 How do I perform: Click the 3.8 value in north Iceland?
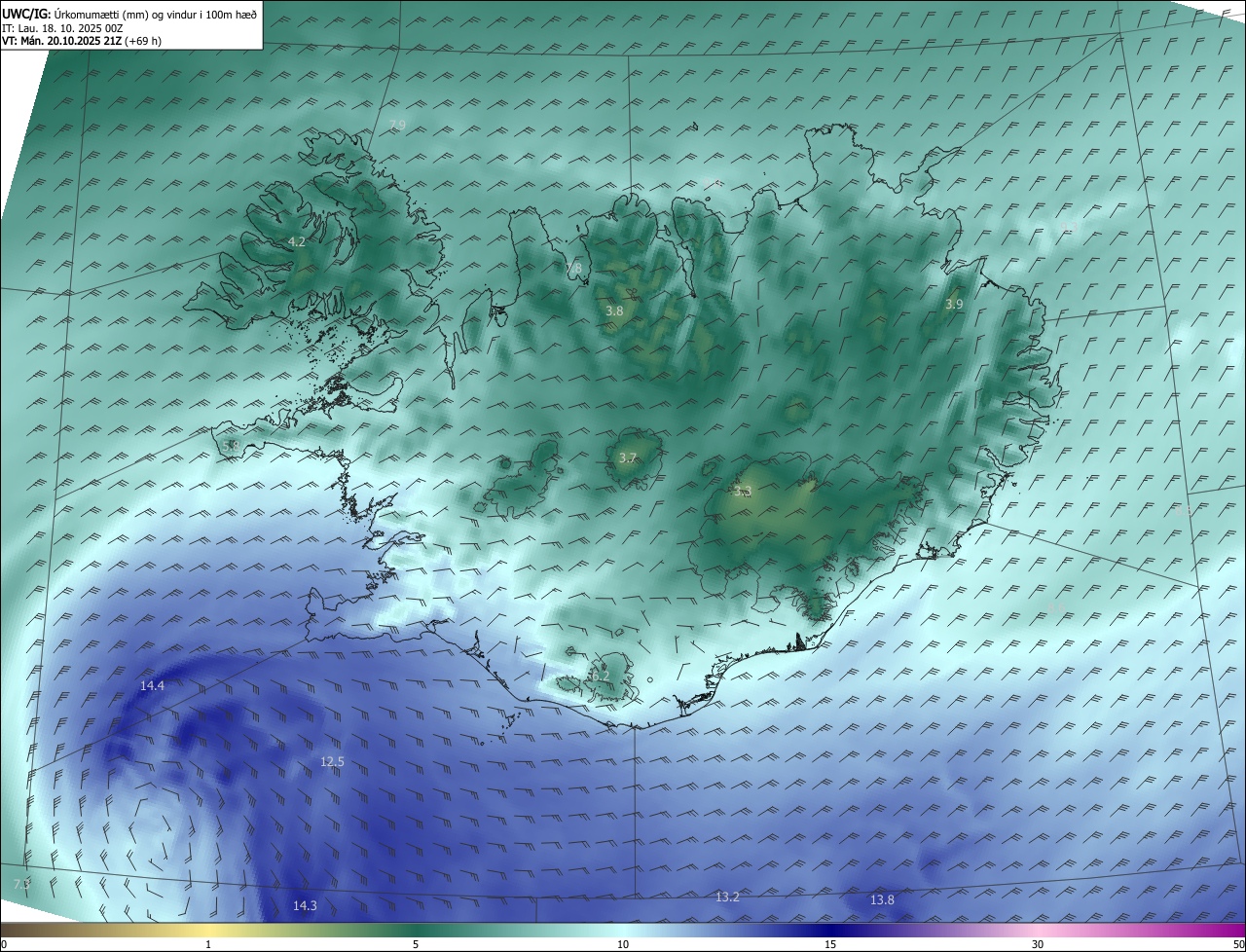pyautogui.click(x=614, y=311)
